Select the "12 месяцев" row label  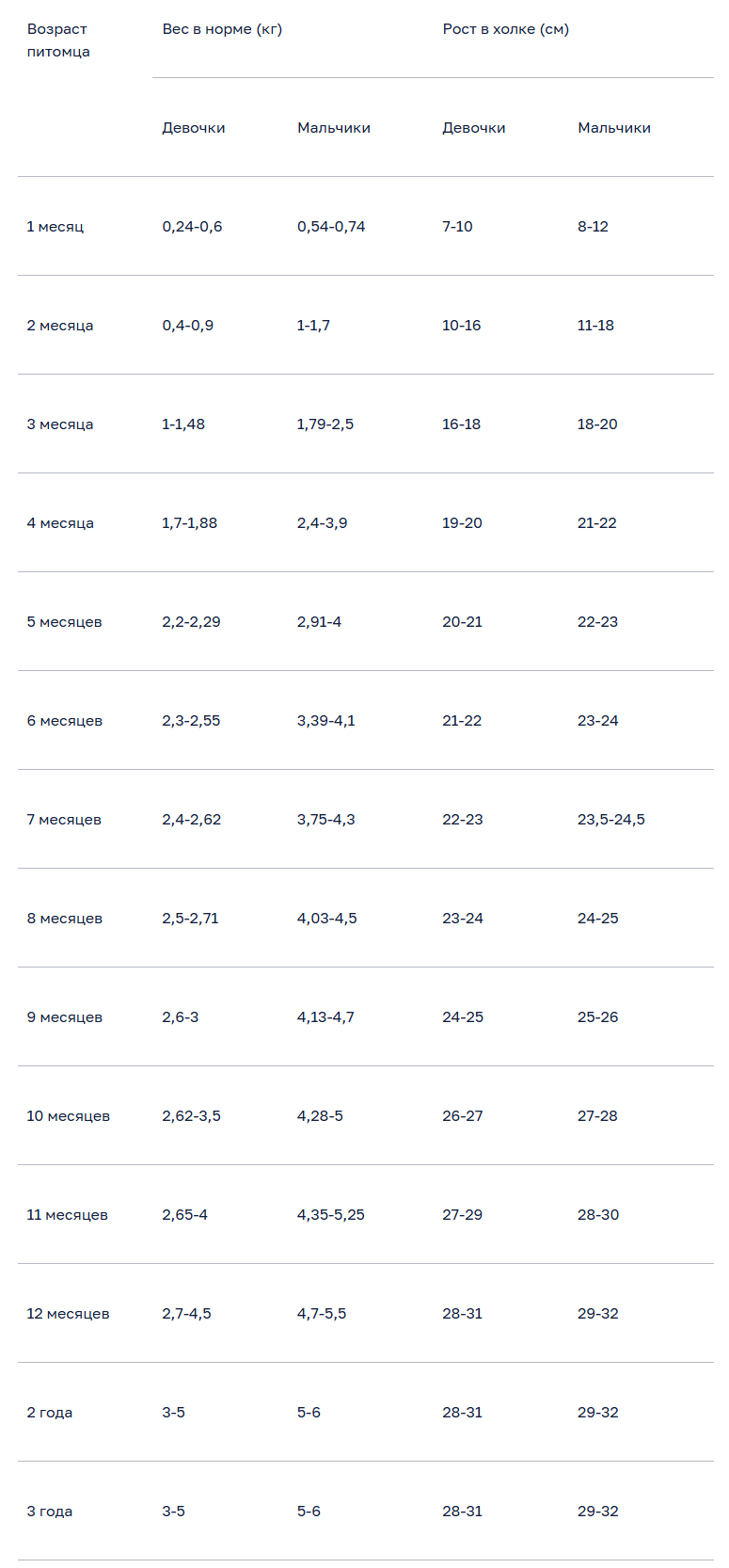tap(68, 1314)
